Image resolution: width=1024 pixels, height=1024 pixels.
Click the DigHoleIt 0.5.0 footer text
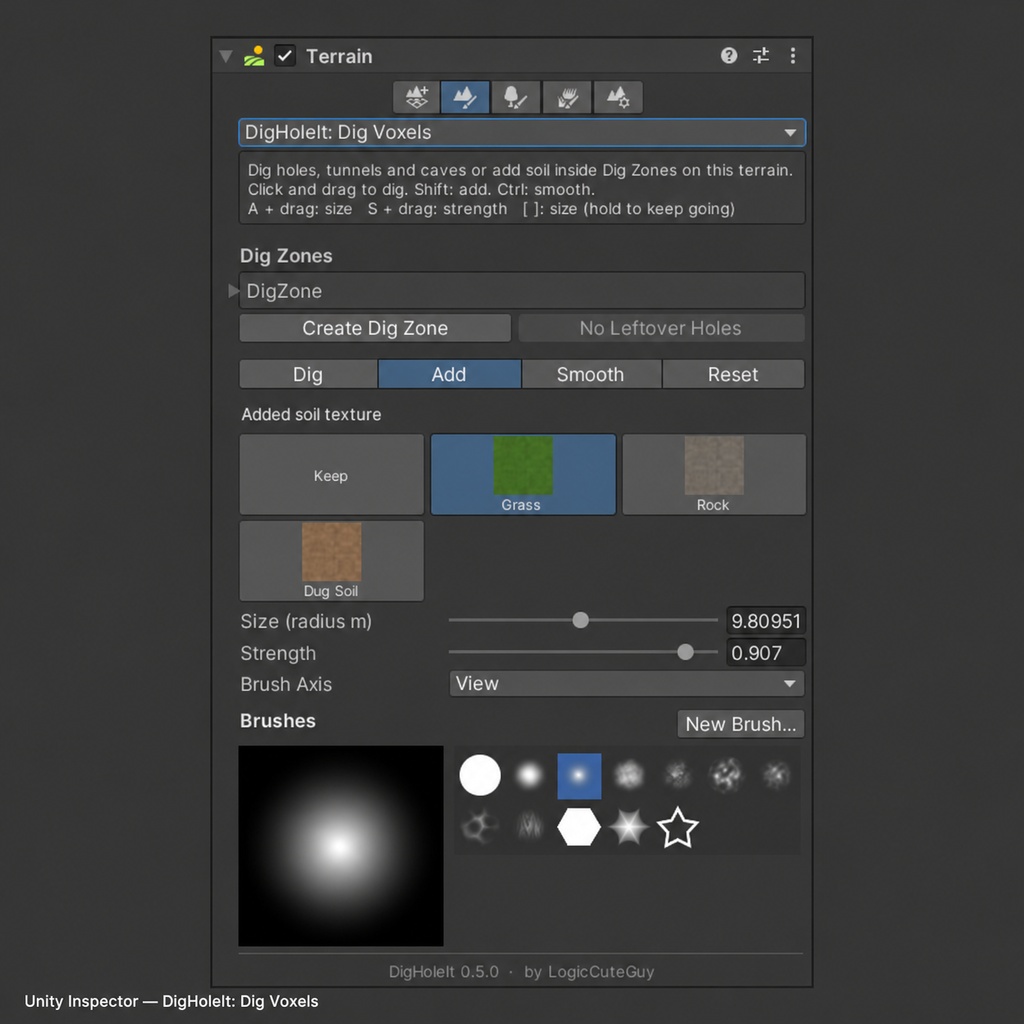click(443, 972)
